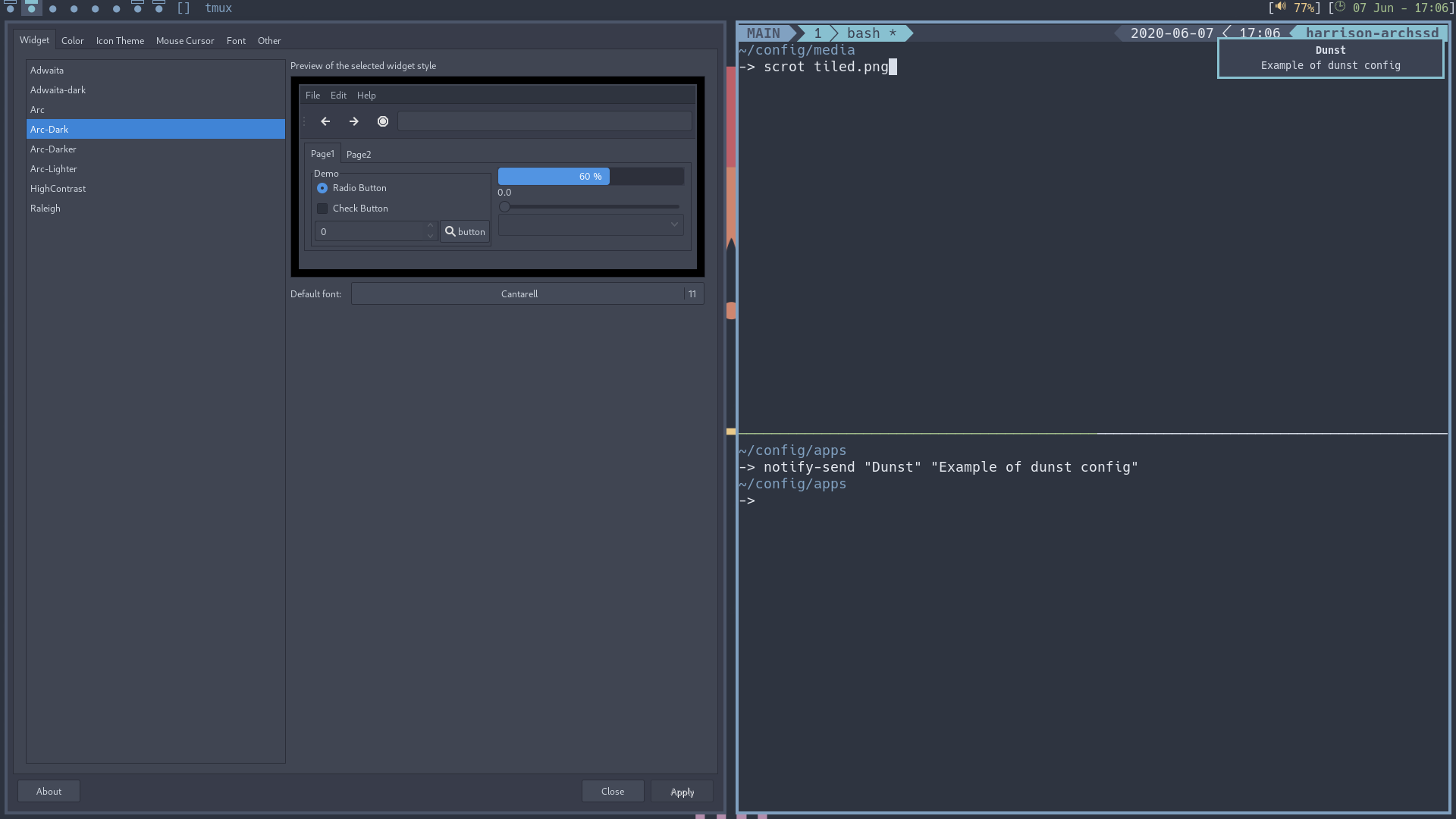Select the Arc-Darker widget theme

click(x=53, y=149)
